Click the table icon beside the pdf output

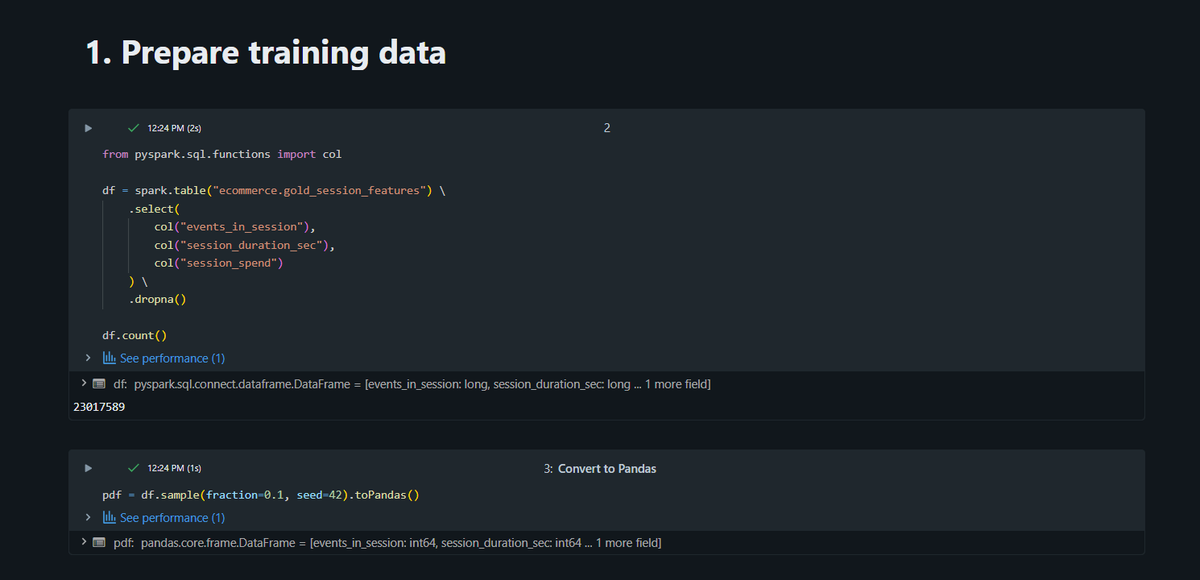pos(99,543)
